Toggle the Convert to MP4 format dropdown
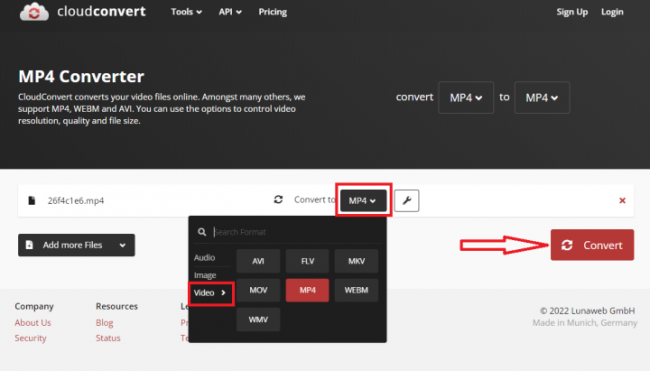650x371 pixels. click(363, 201)
